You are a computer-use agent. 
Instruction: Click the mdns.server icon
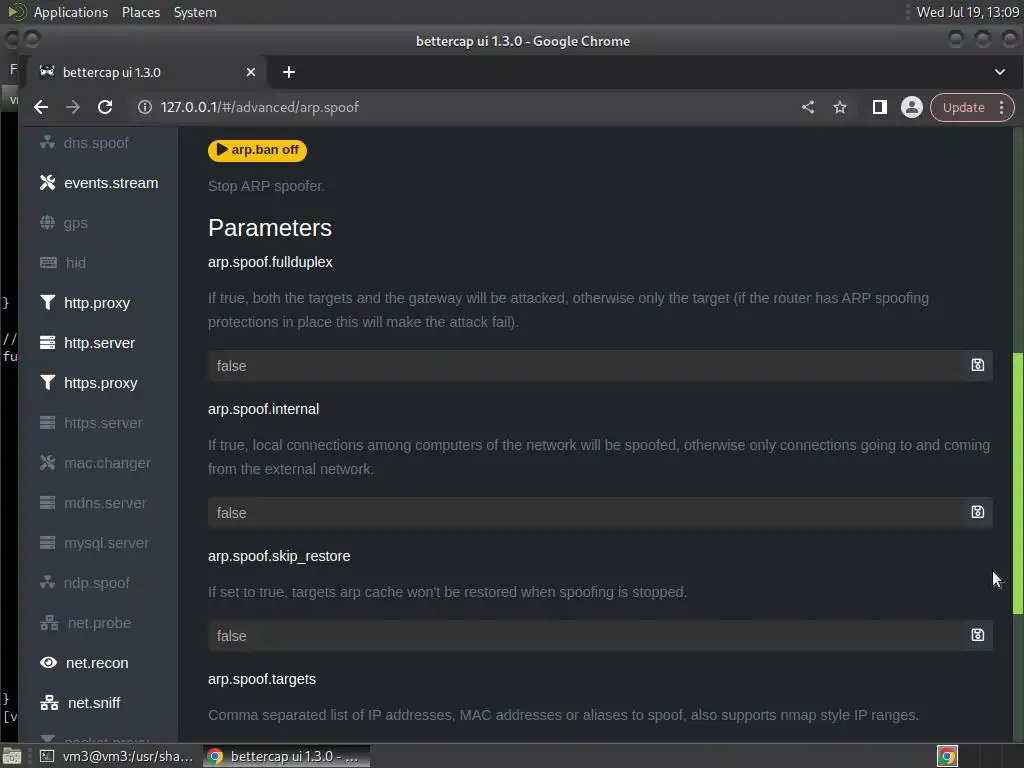point(47,503)
